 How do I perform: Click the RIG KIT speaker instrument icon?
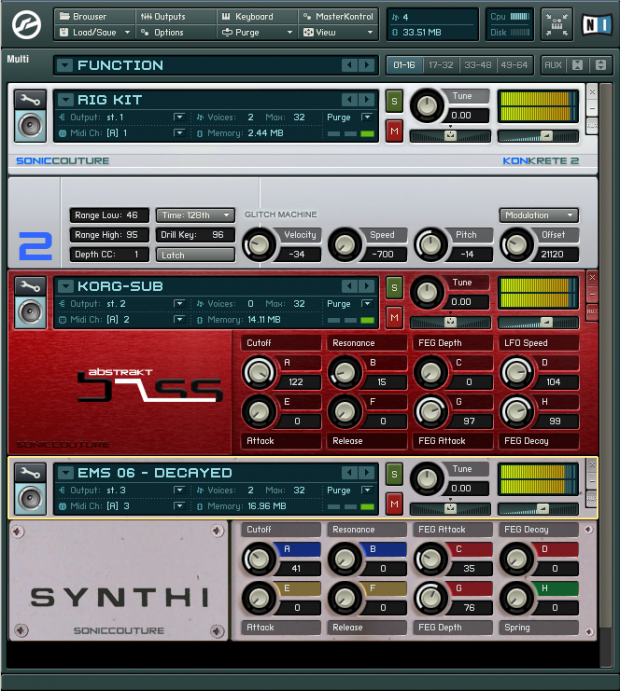click(30, 126)
